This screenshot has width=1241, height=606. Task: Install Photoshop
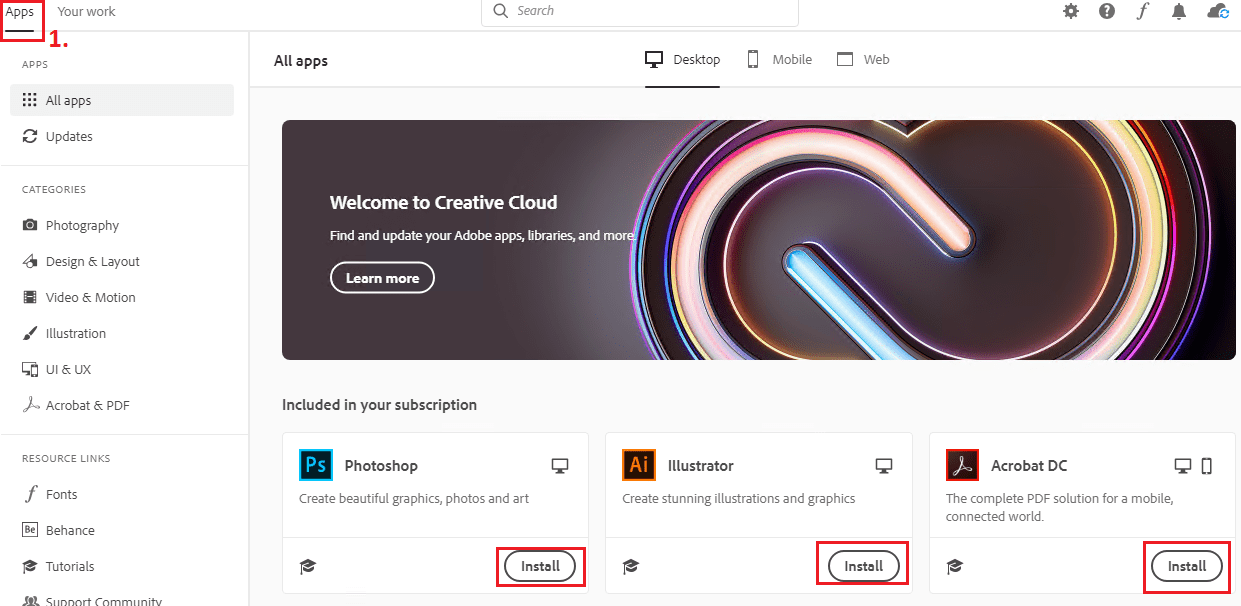click(x=540, y=566)
